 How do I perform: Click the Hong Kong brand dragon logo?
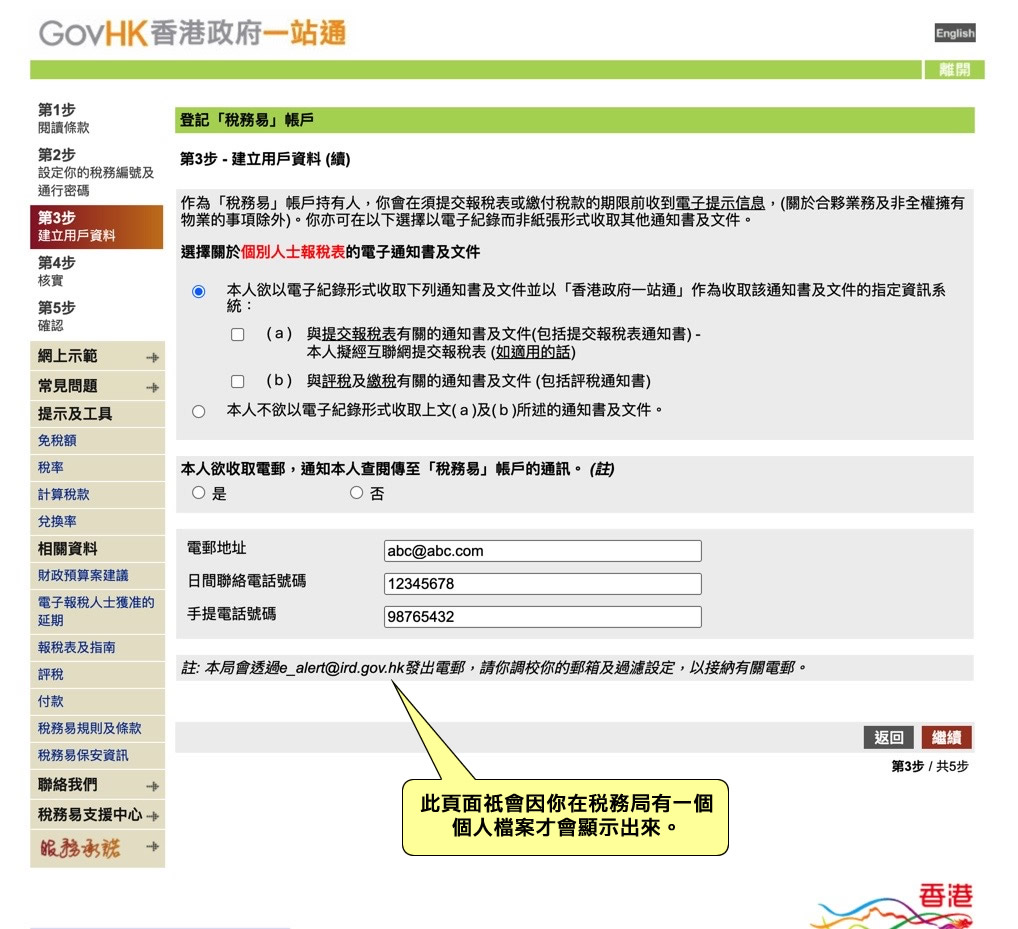click(x=892, y=906)
